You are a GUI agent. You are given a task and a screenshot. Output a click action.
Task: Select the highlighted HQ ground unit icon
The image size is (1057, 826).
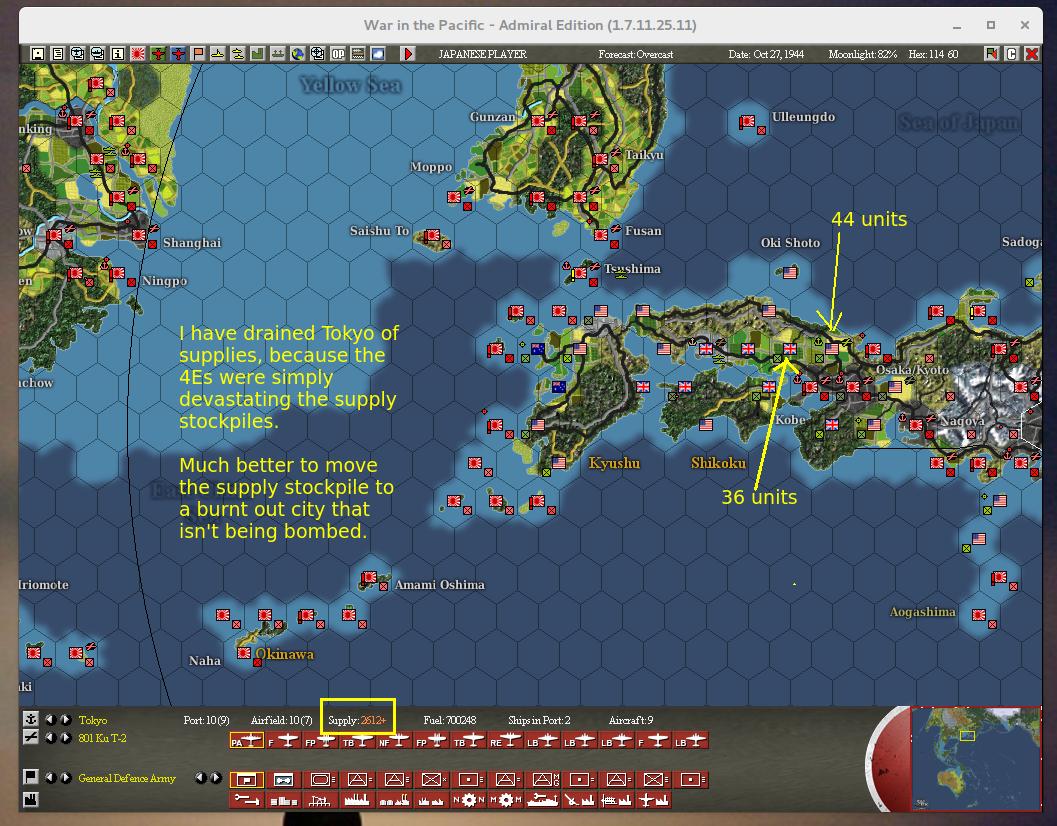(x=247, y=779)
